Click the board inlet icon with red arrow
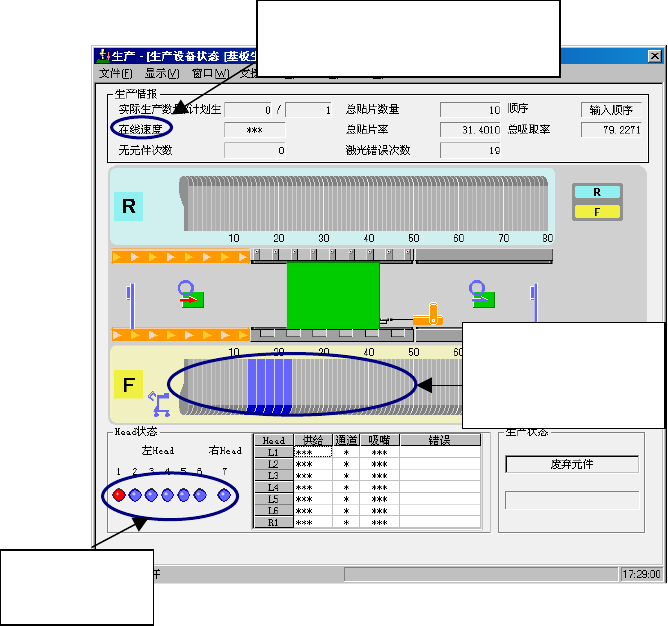668x626 pixels. [191, 294]
